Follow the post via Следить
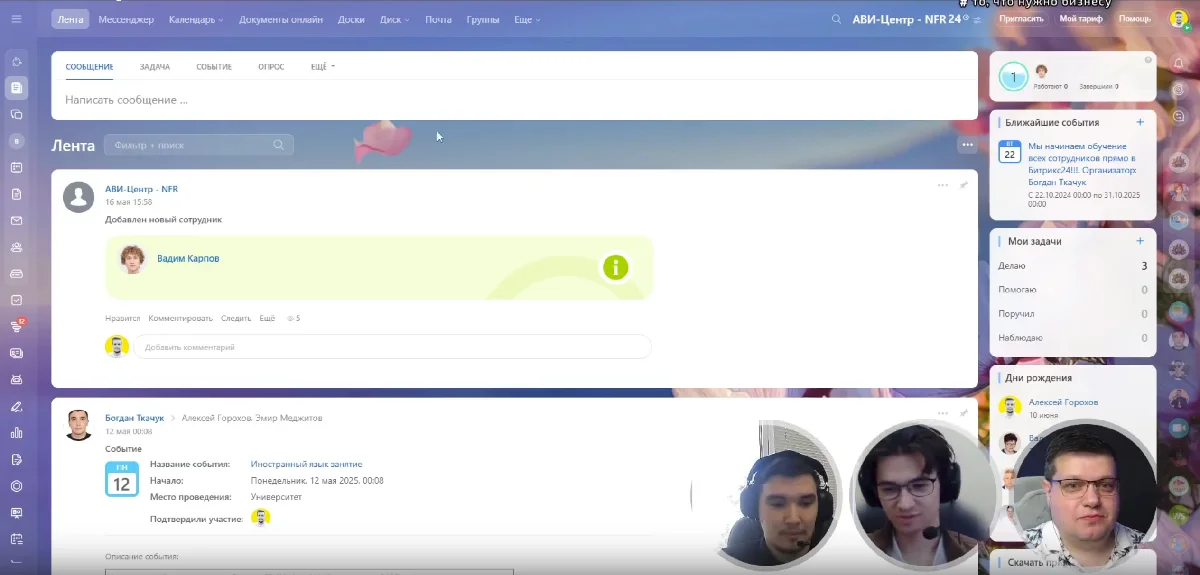This screenshot has height=575, width=1200. pos(236,318)
